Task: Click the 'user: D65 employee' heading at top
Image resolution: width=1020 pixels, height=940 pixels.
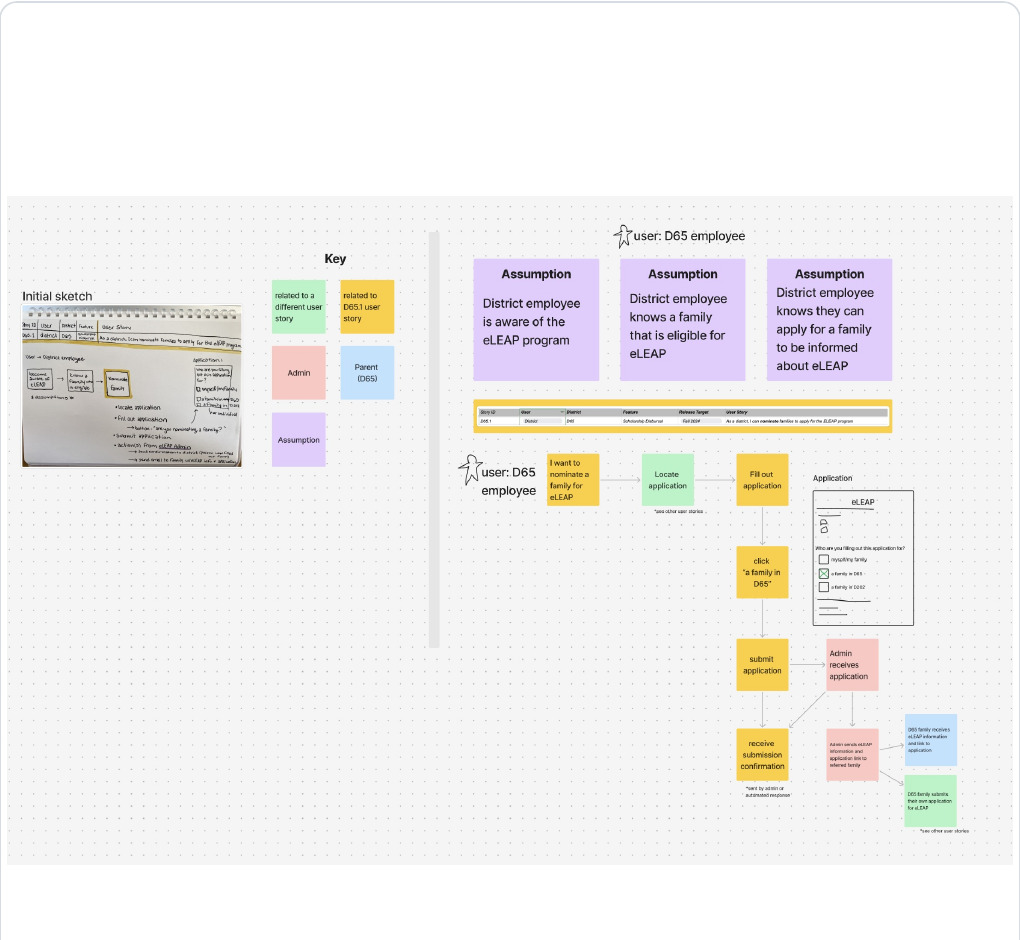Action: [x=690, y=236]
